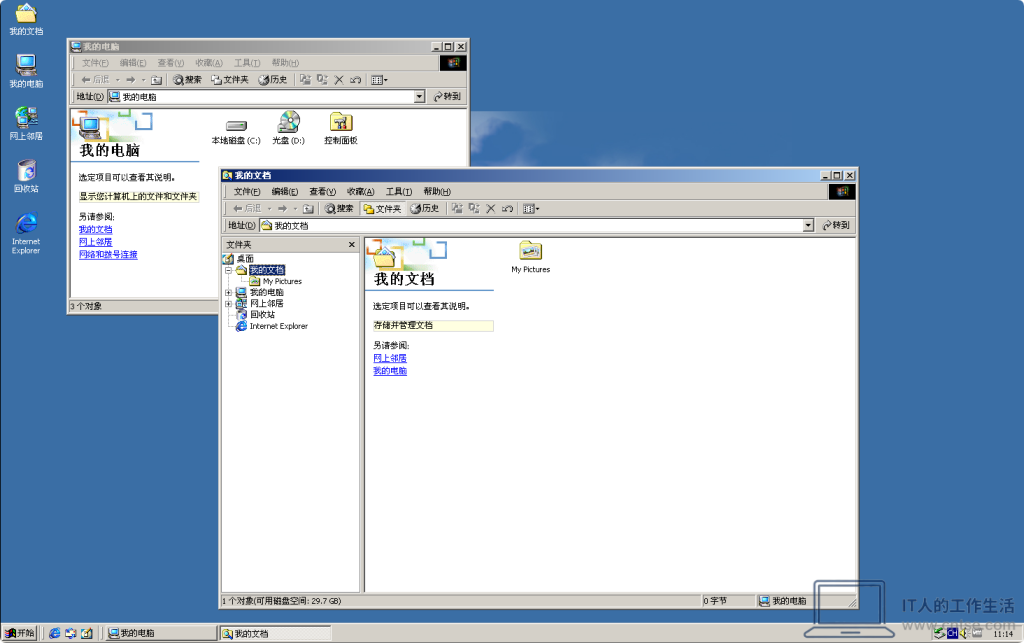Click Delete X icon in 我的电脑 toolbar
Screen dimensions: 1024x643
click(339, 80)
